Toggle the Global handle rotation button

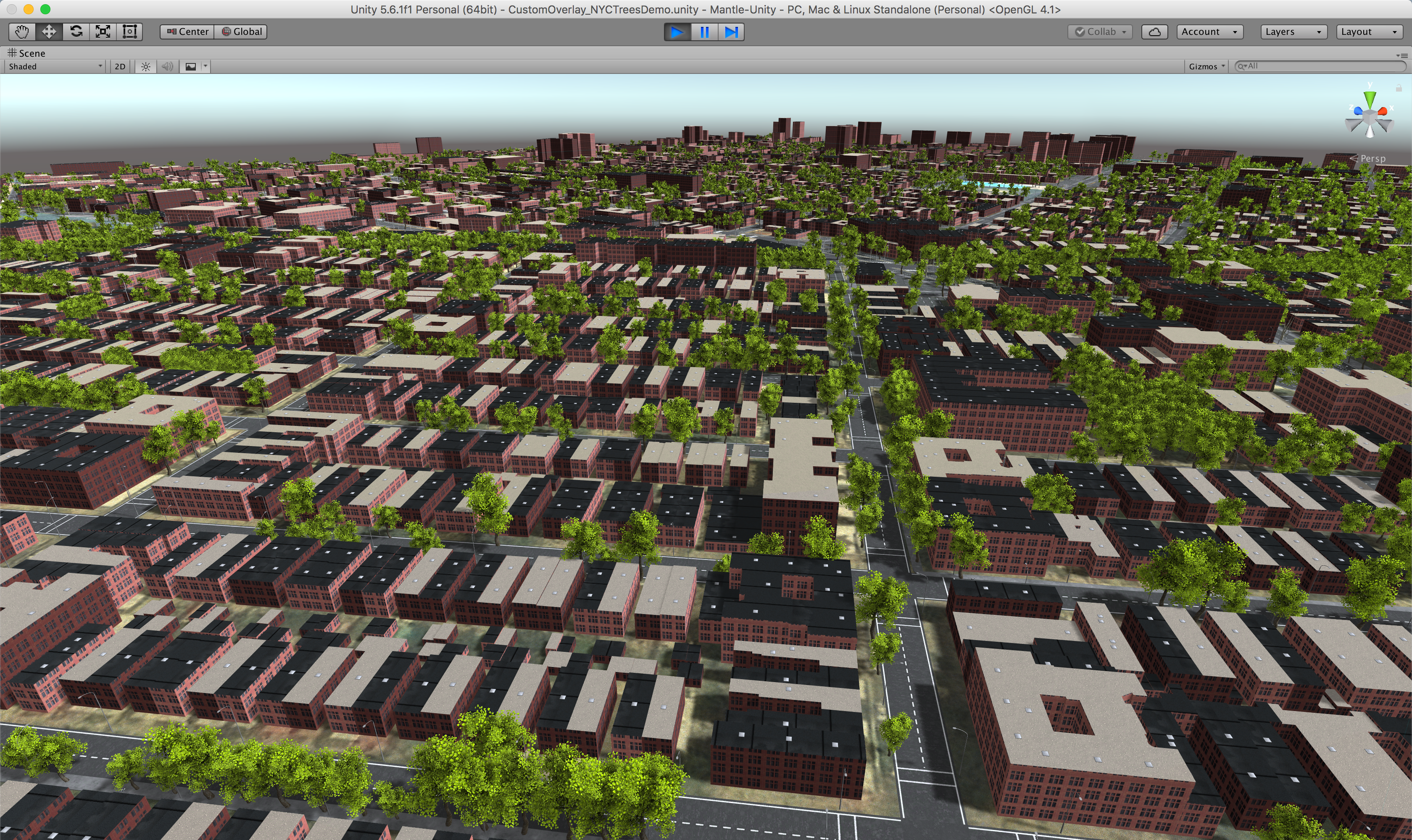coord(241,31)
